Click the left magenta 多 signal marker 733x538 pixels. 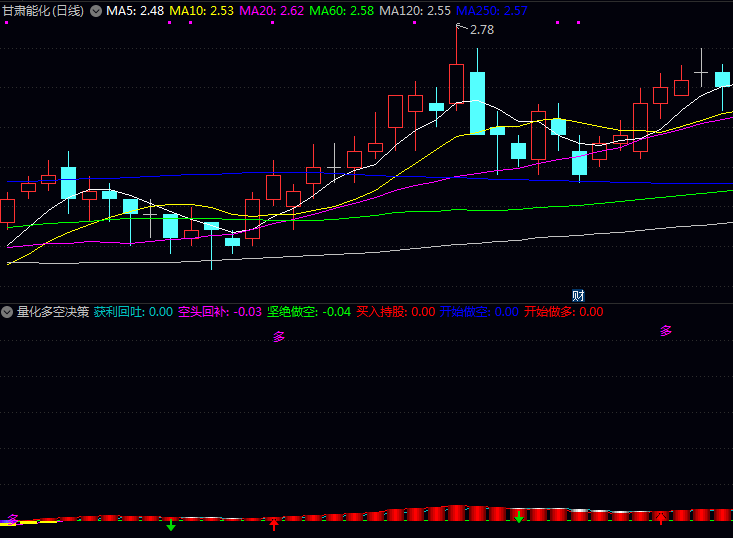click(279, 337)
